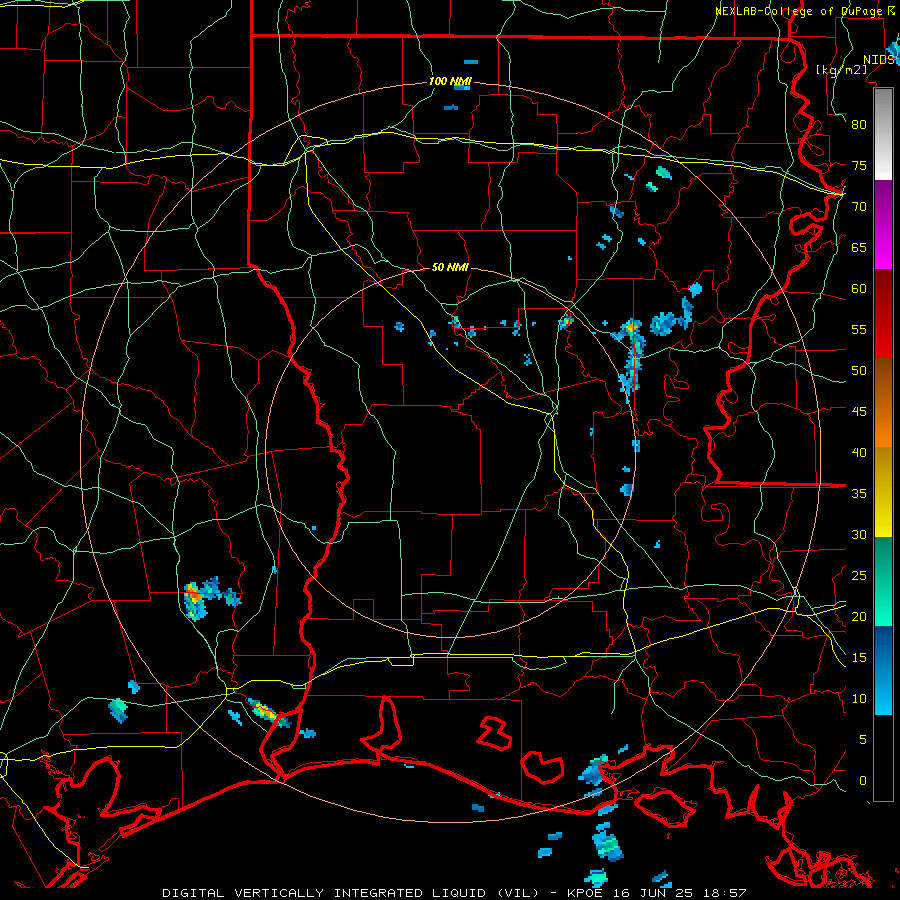The width and height of the screenshot is (900, 900).
Task: Click the 55 value on the color scale
Action: (x=859, y=329)
